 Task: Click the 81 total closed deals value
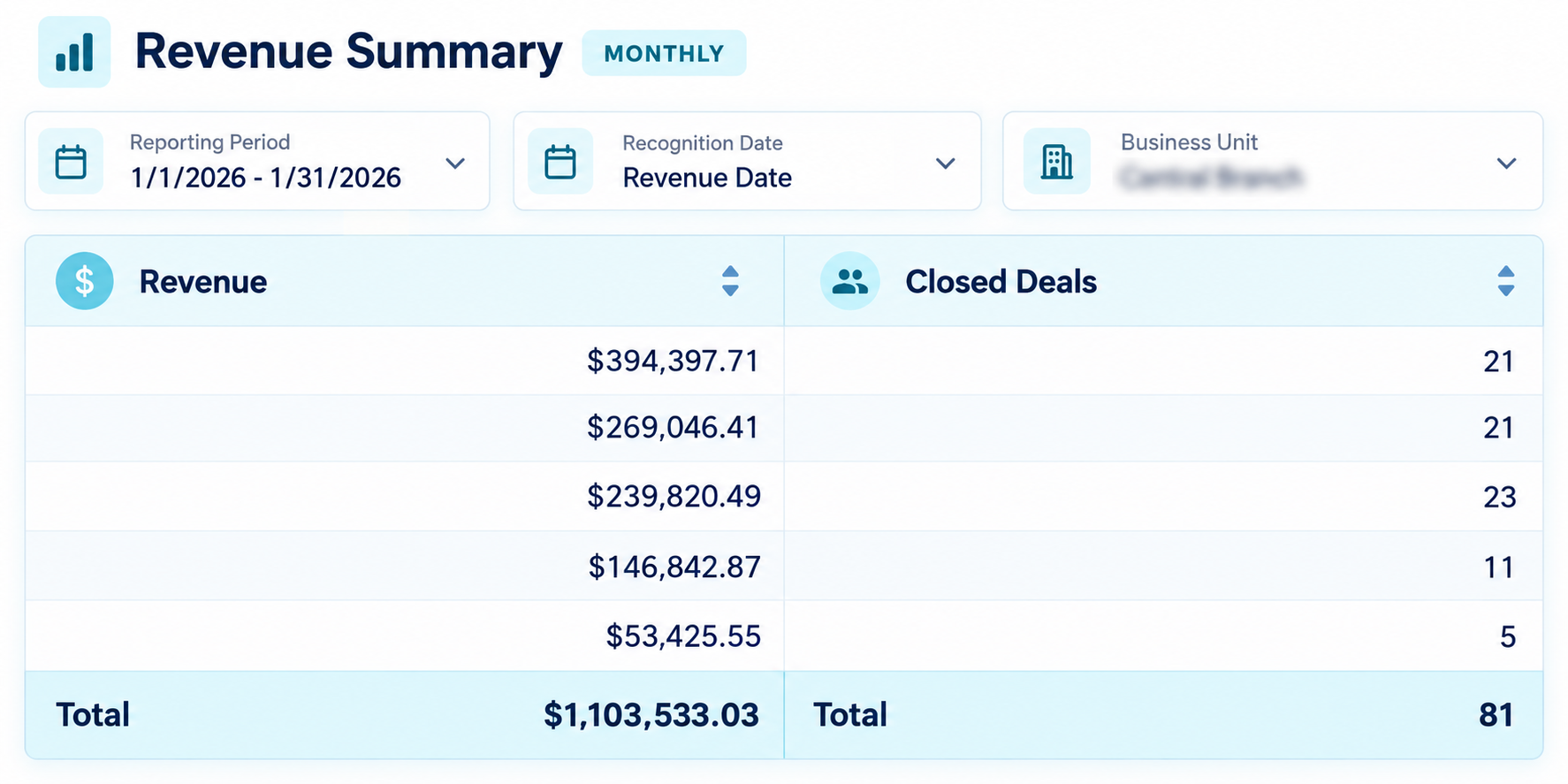tap(1496, 715)
